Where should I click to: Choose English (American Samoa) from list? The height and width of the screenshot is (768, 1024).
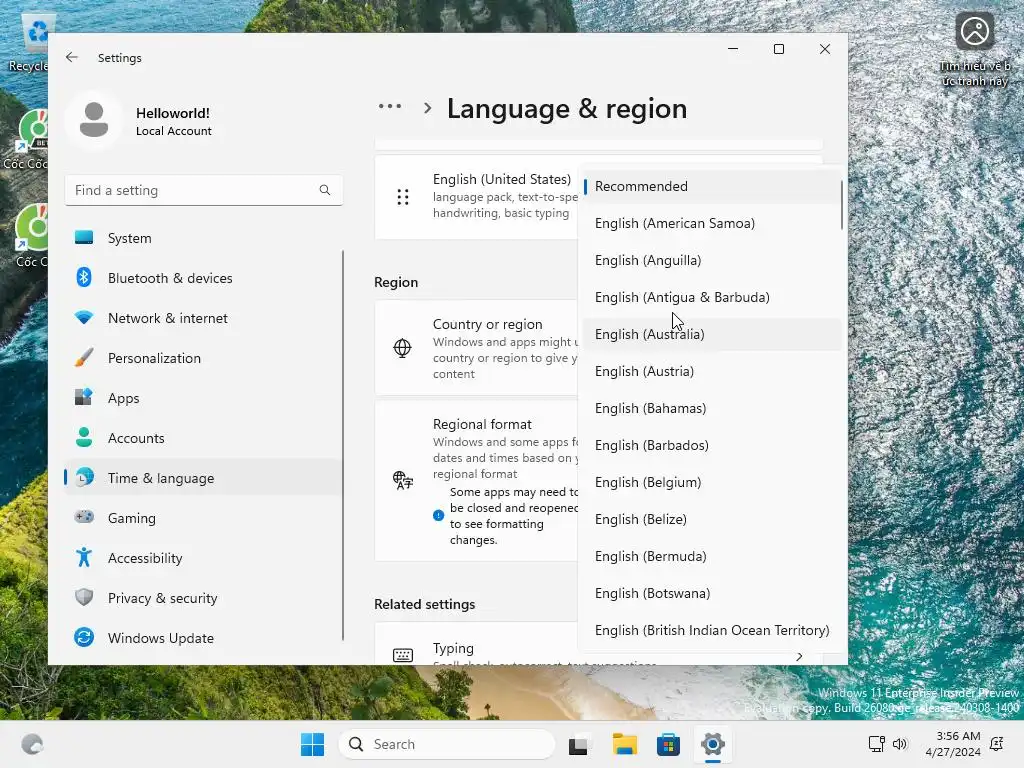[711, 223]
